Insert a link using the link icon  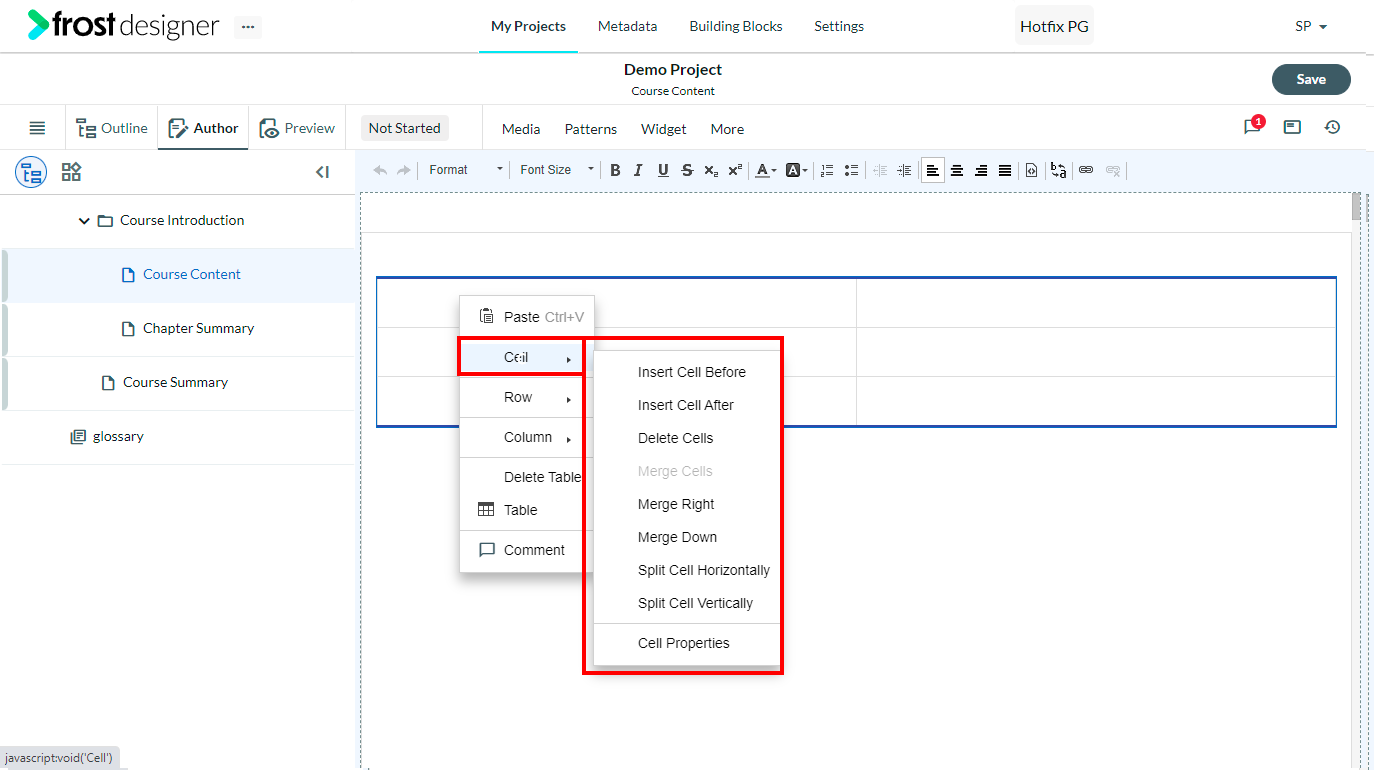point(1086,170)
